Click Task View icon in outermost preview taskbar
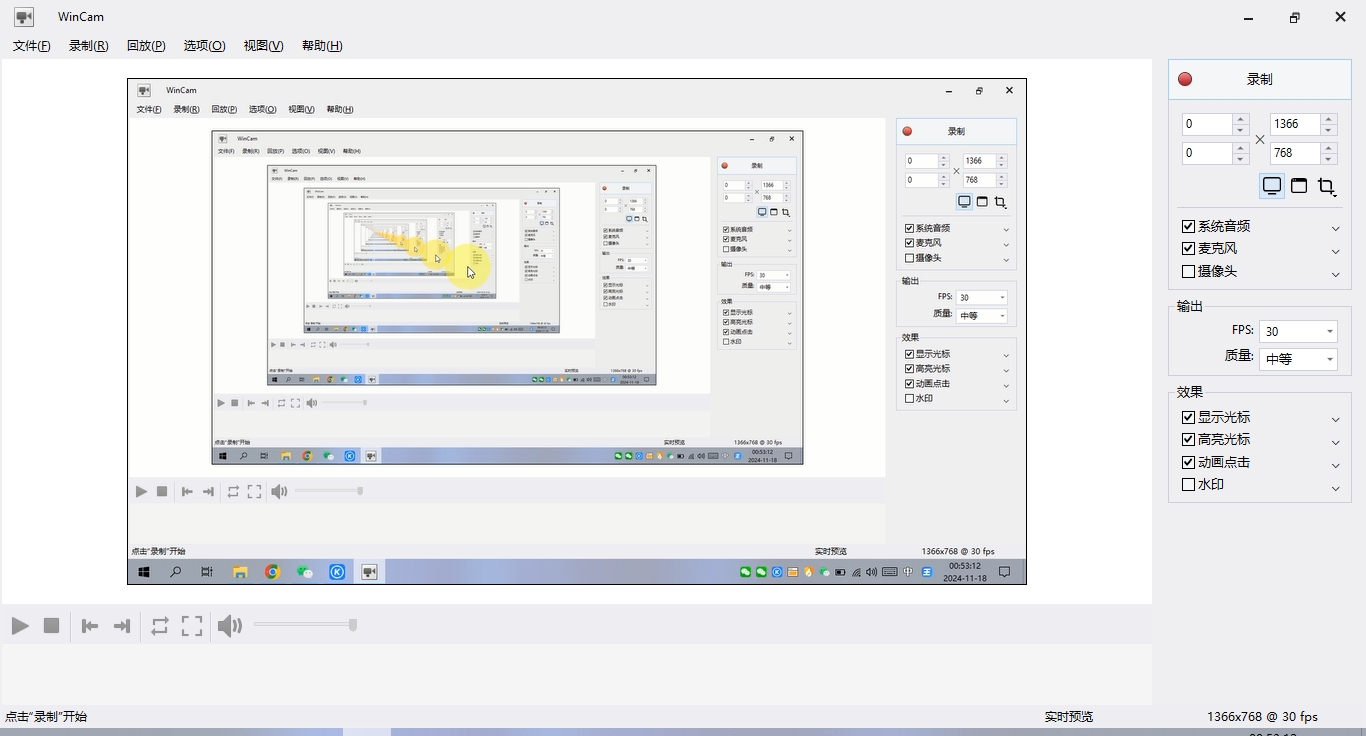1366x736 pixels. point(207,572)
